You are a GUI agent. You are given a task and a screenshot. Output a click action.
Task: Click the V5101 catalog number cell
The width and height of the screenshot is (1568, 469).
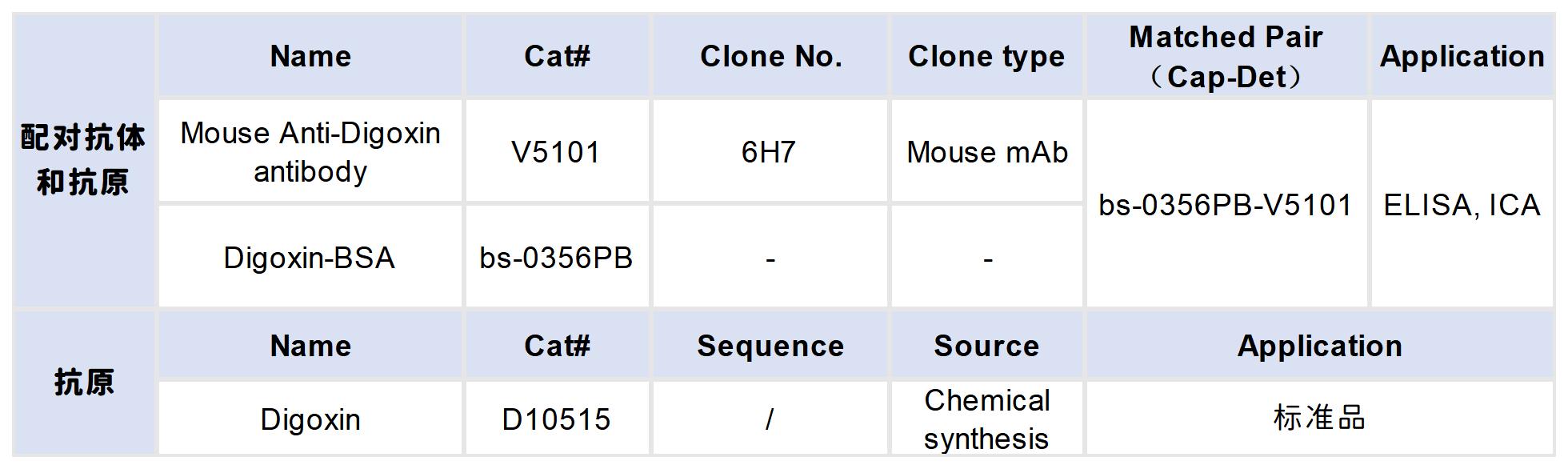(x=556, y=152)
